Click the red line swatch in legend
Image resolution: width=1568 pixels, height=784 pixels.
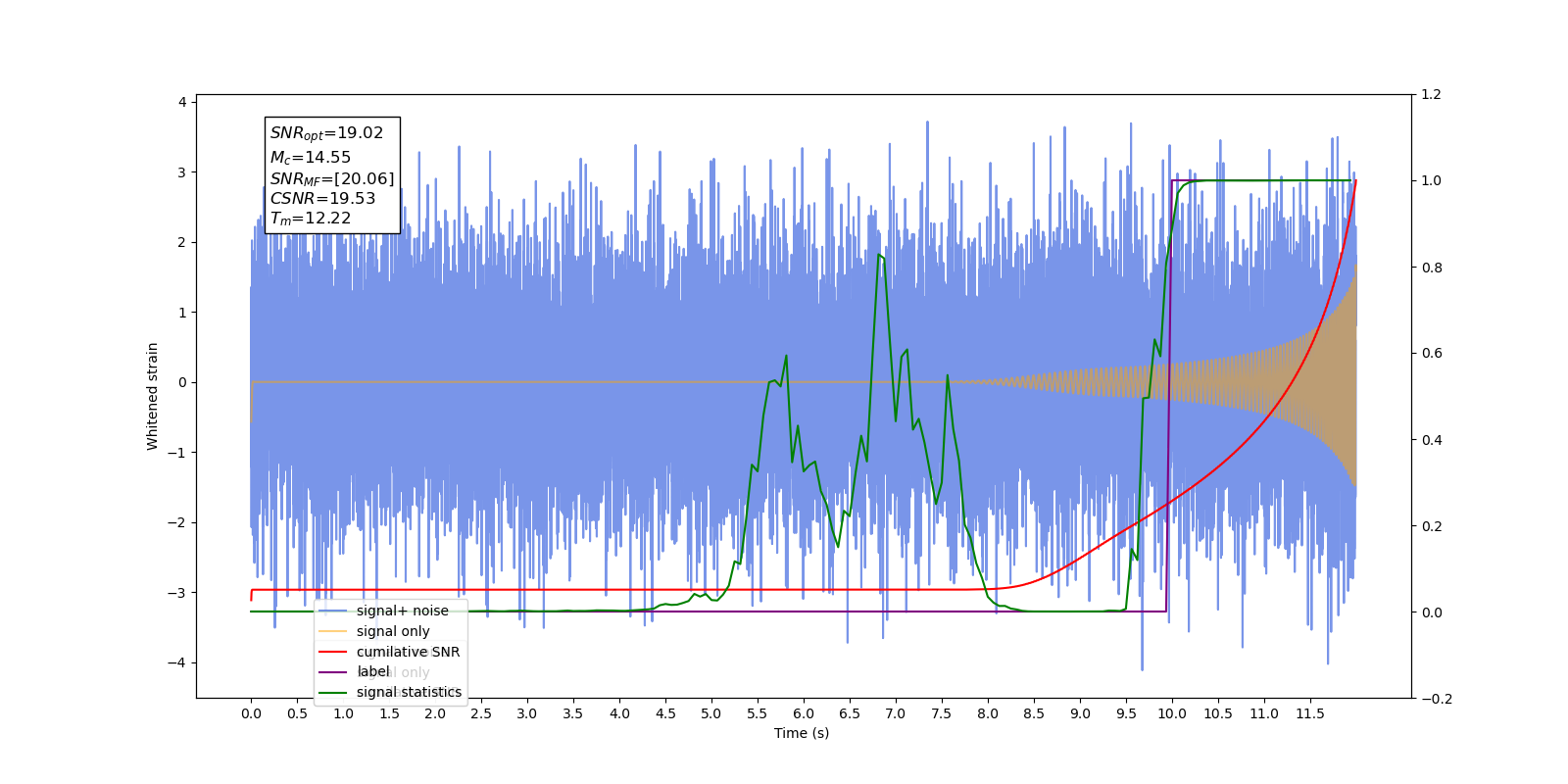(x=333, y=652)
